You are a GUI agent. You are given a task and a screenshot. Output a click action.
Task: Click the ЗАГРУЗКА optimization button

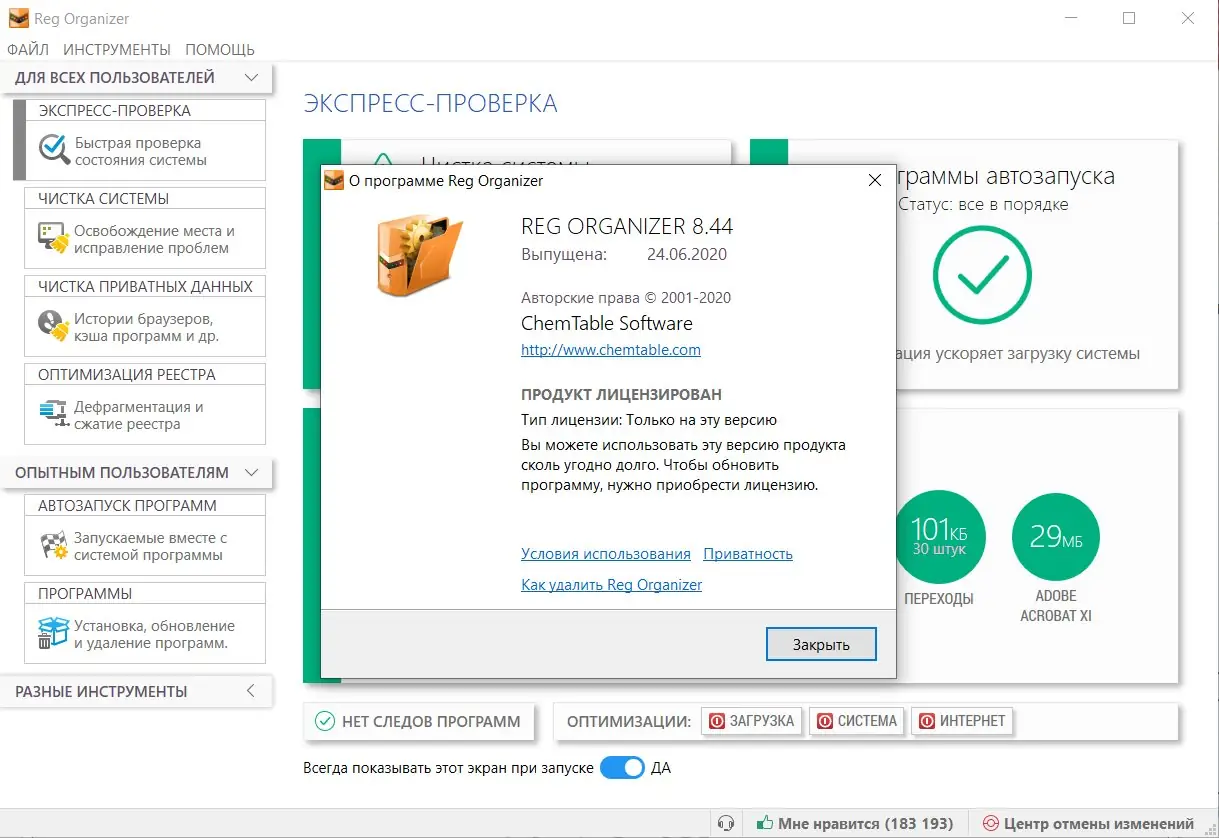click(x=752, y=721)
